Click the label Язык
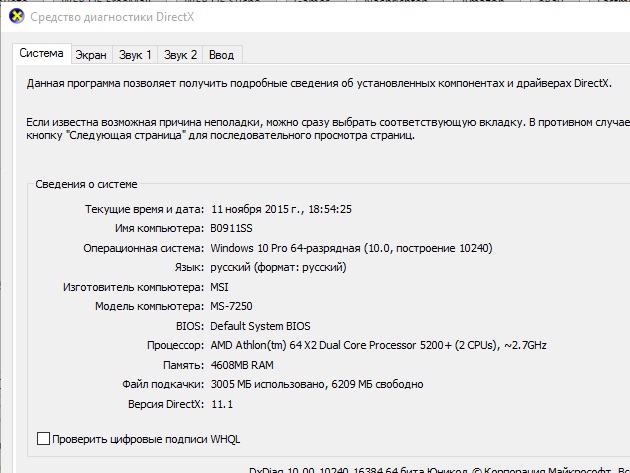This screenshot has width=630, height=473. click(x=189, y=268)
